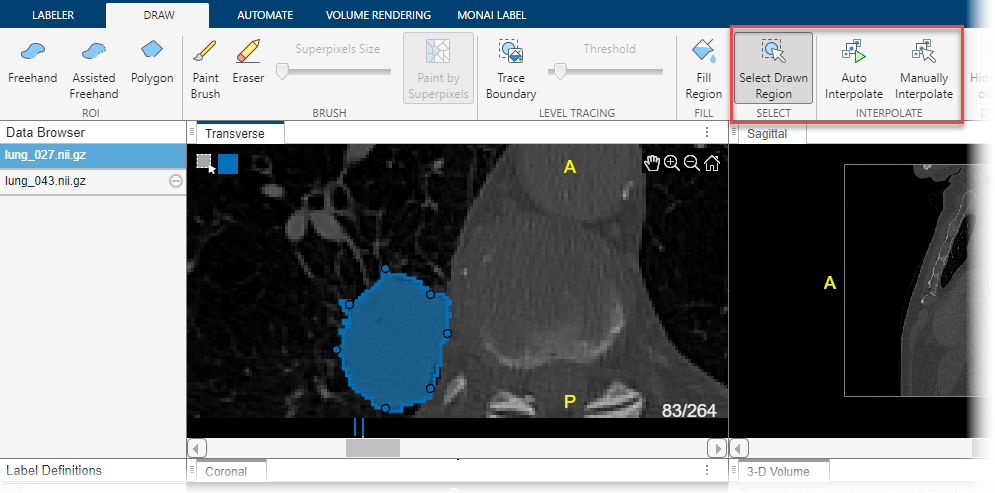Click zoom out magnifier in Transverse view
The height and width of the screenshot is (493, 995).
tap(692, 163)
